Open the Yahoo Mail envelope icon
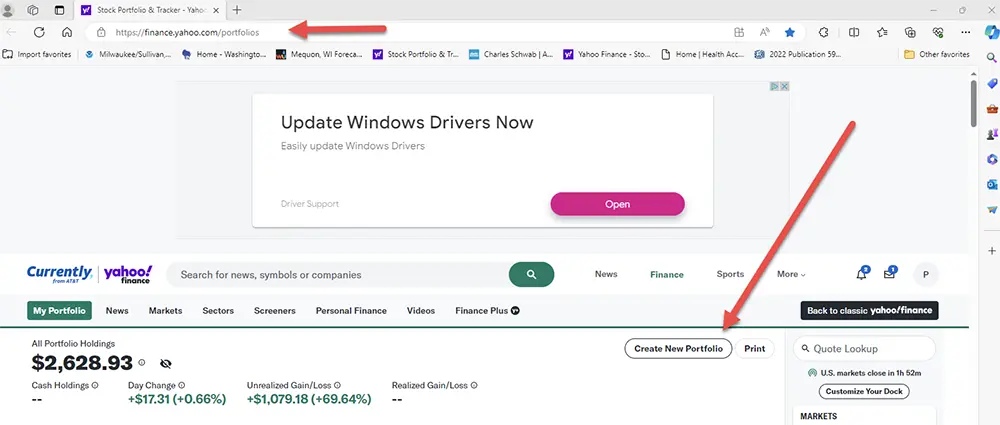This screenshot has height=425, width=1000. tap(892, 274)
